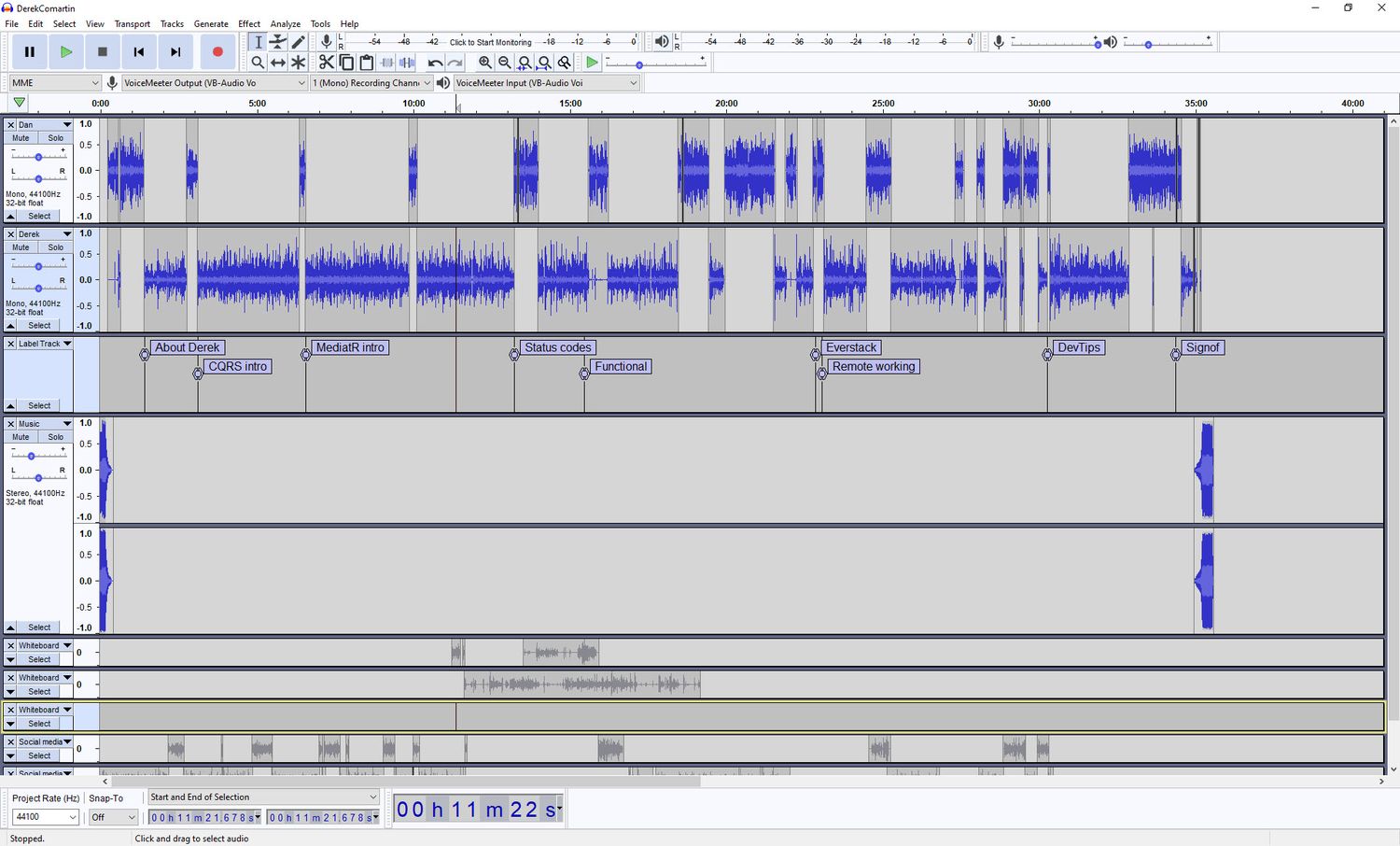This screenshot has height=846, width=1400.
Task: Click Select button on Label Track
Action: pyautogui.click(x=39, y=405)
